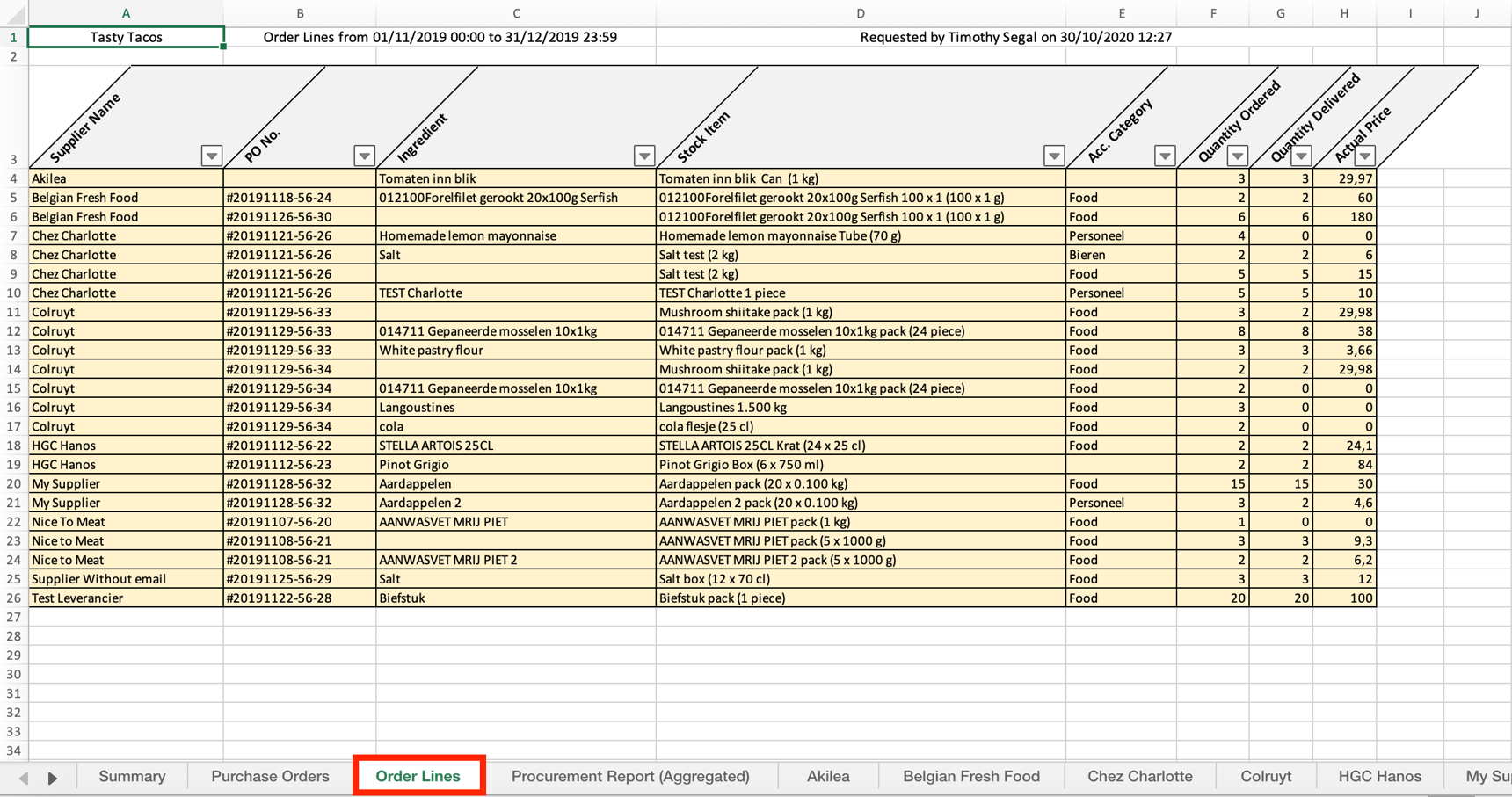This screenshot has width=1512, height=797.
Task: Select row 11 by clicking its row number
Action: (x=14, y=312)
